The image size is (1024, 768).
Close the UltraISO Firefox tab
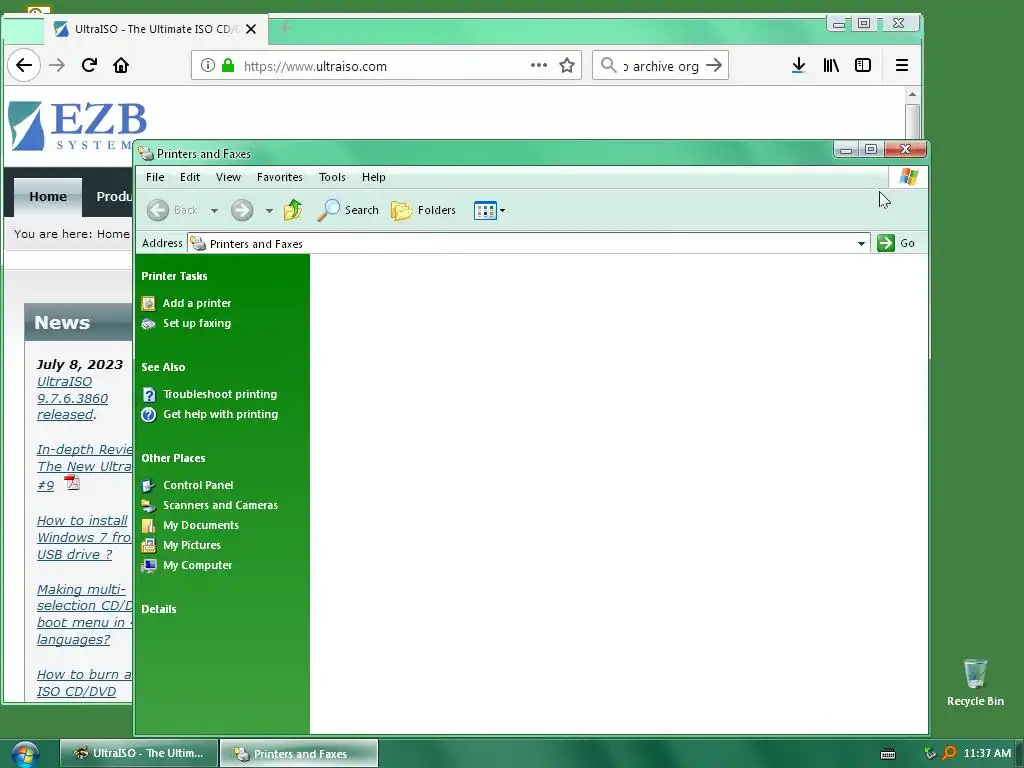tap(251, 29)
